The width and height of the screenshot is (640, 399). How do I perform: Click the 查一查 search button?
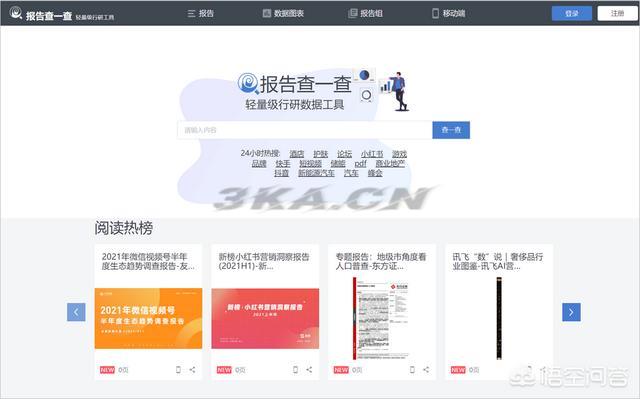point(451,130)
